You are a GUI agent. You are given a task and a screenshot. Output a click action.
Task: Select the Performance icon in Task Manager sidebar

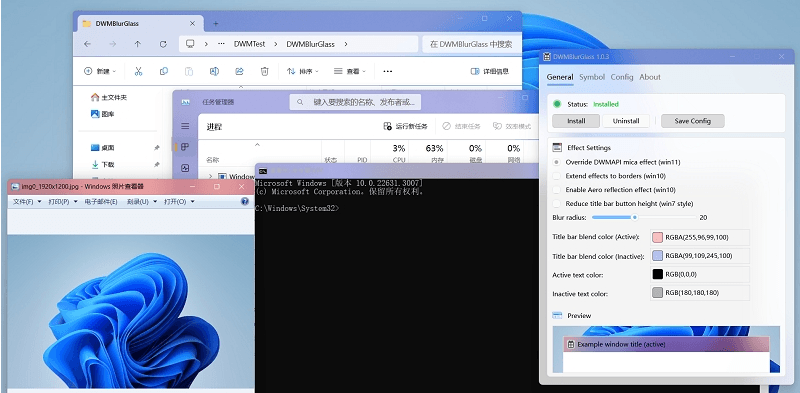coord(185,168)
